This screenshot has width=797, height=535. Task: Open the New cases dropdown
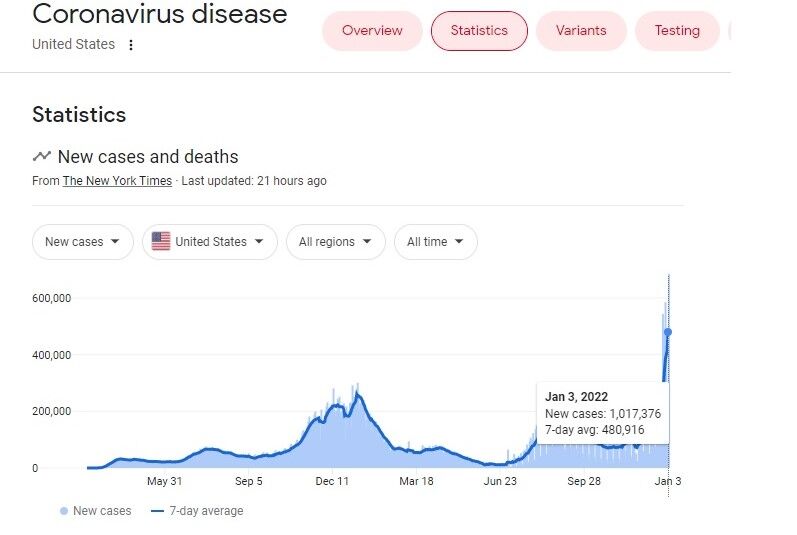tap(82, 242)
